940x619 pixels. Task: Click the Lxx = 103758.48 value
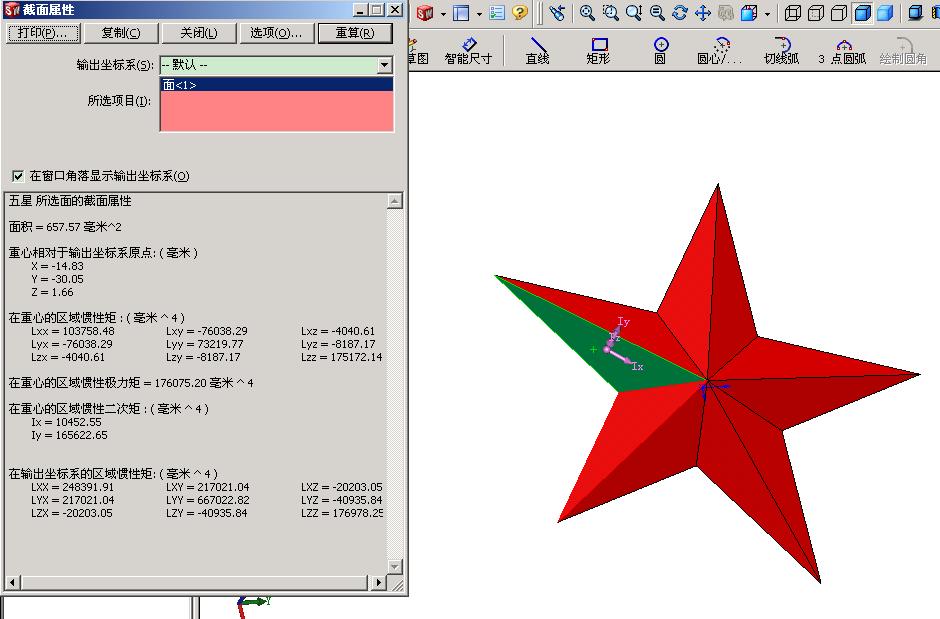pyautogui.click(x=73, y=331)
